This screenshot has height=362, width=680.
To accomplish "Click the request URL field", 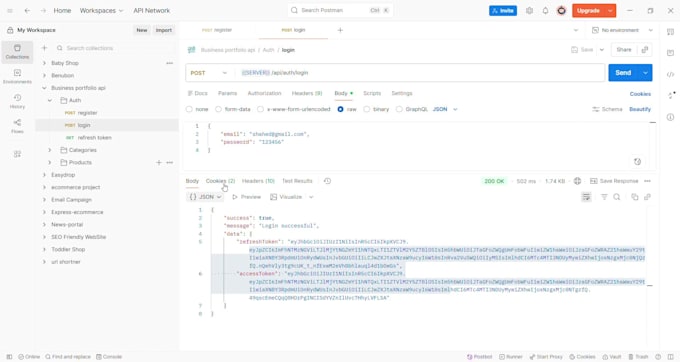I will [x=421, y=73].
